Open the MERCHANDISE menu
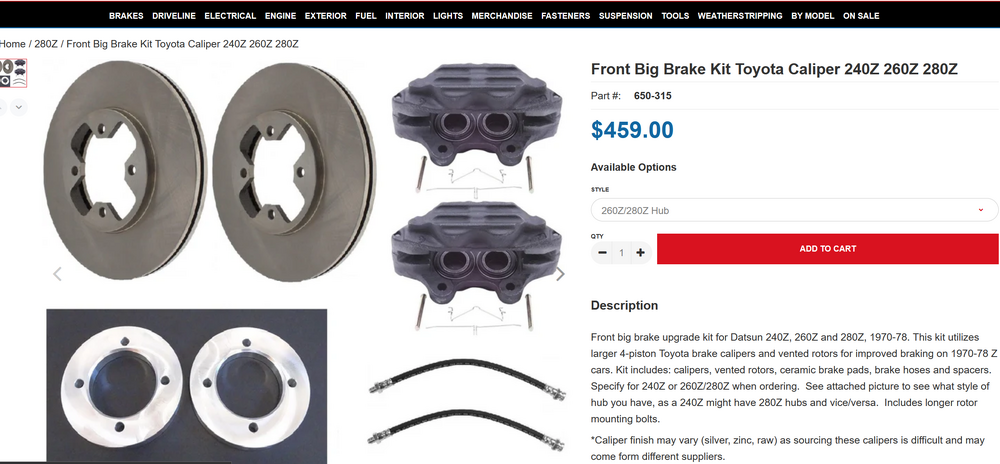The height and width of the screenshot is (464, 1000). 502,16
